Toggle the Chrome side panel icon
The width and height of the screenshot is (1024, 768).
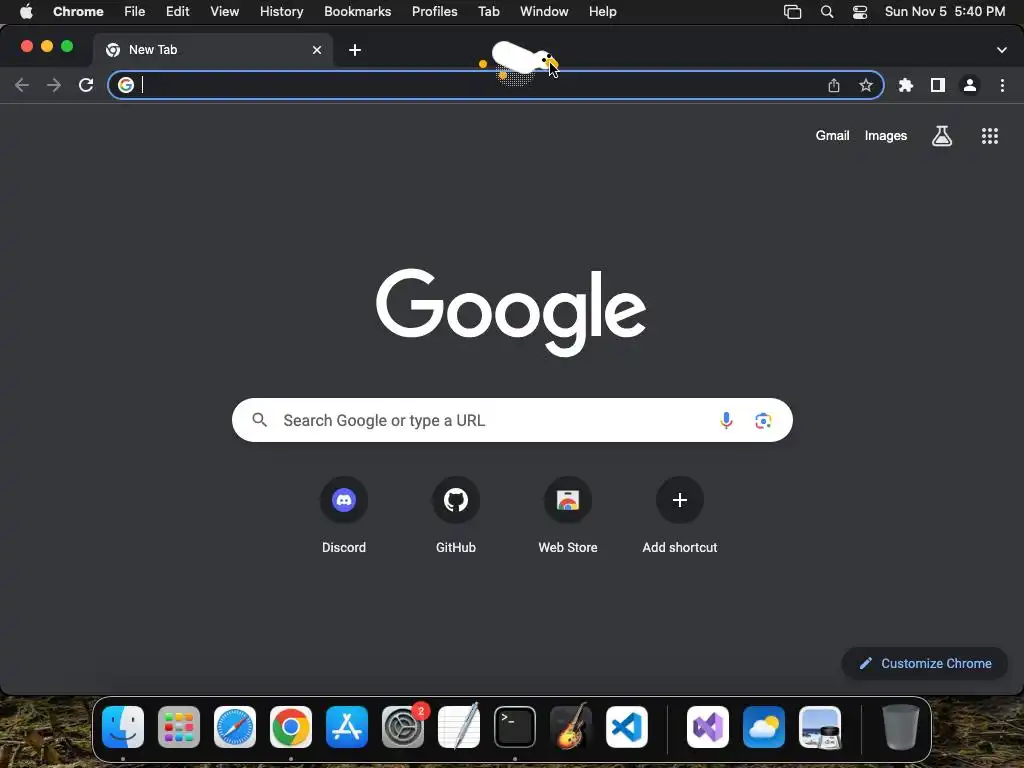pyautogui.click(x=938, y=85)
